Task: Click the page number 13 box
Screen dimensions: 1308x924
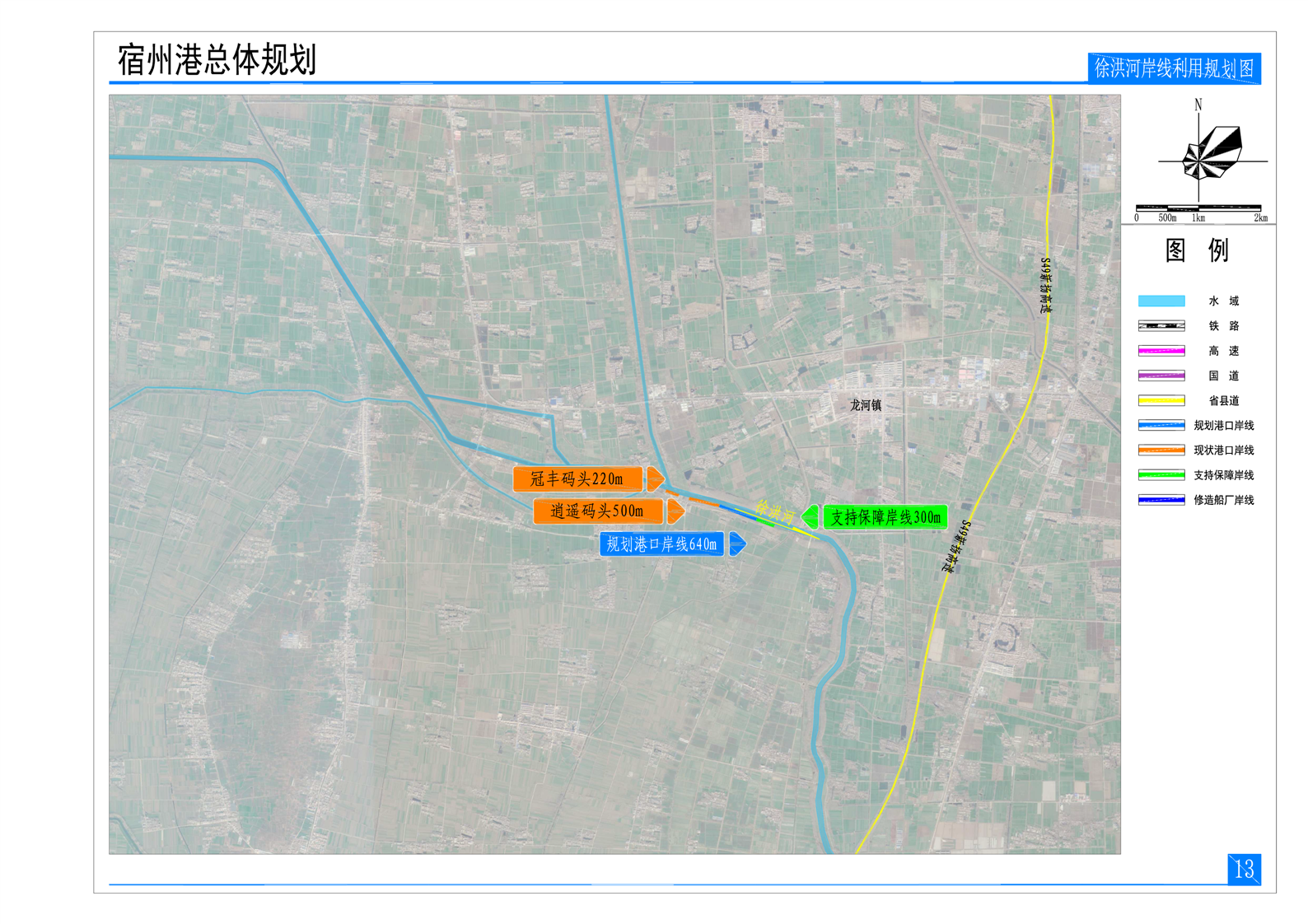Action: pos(1243,869)
